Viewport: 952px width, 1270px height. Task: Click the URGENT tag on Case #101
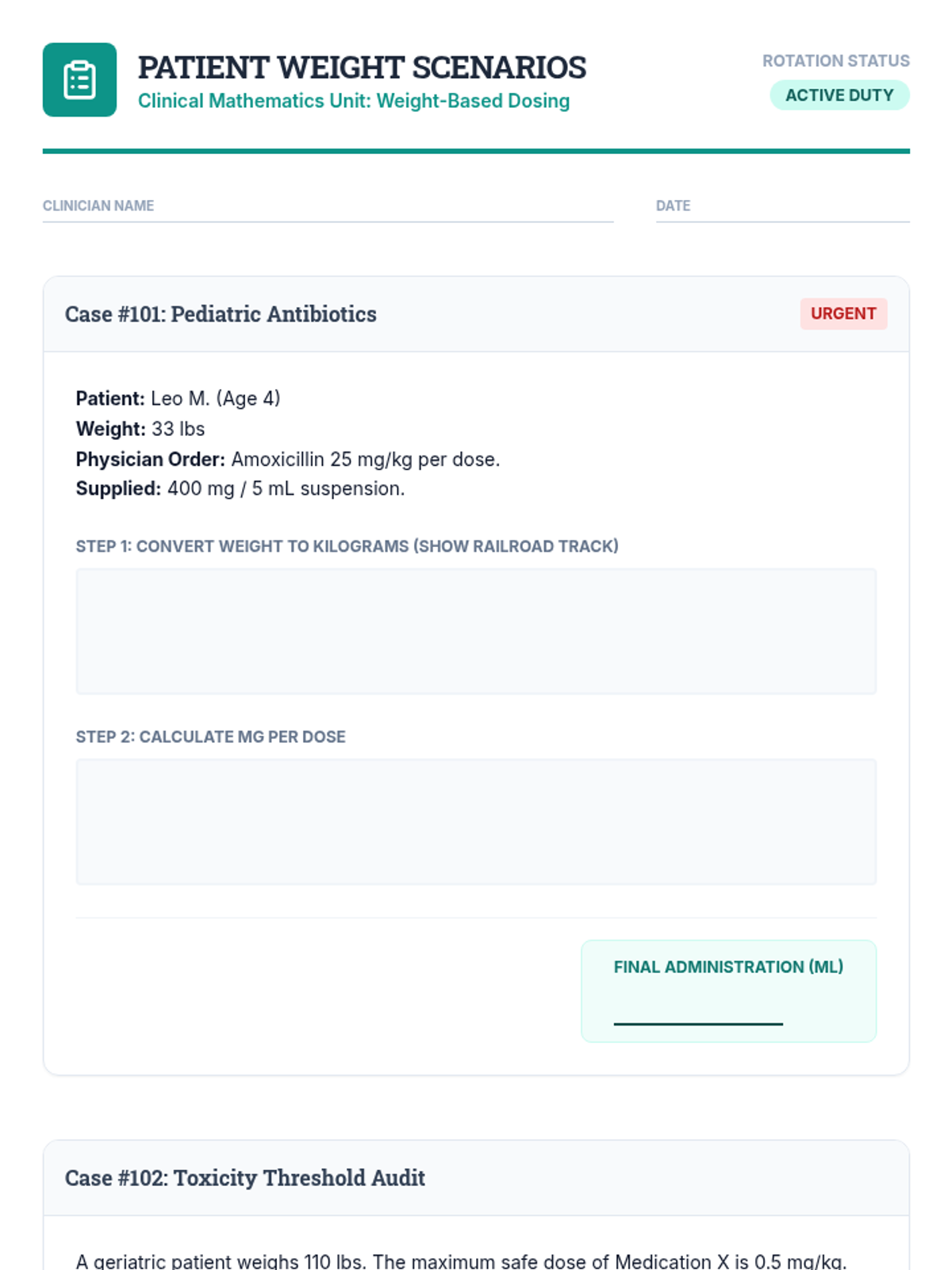pos(843,314)
